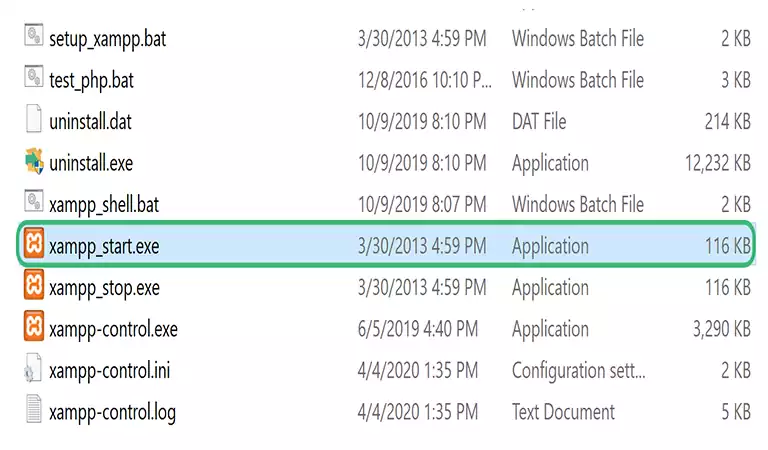Select the file name xampp_stop.exe
The height and width of the screenshot is (450, 768).
pos(104,288)
